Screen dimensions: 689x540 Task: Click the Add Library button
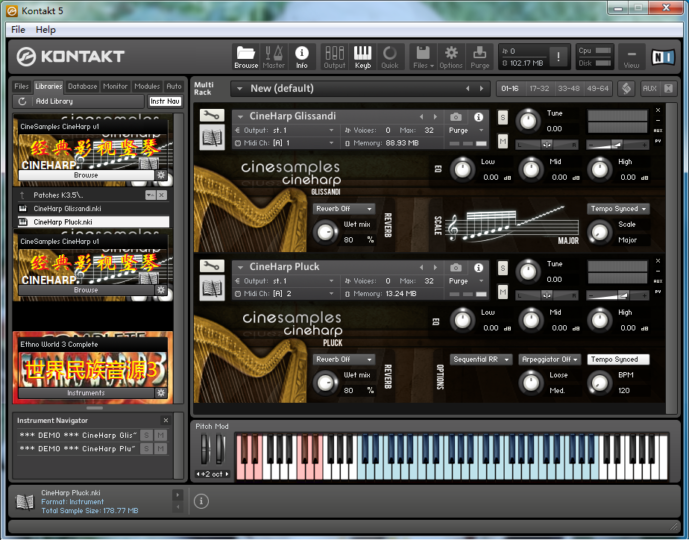(x=53, y=101)
